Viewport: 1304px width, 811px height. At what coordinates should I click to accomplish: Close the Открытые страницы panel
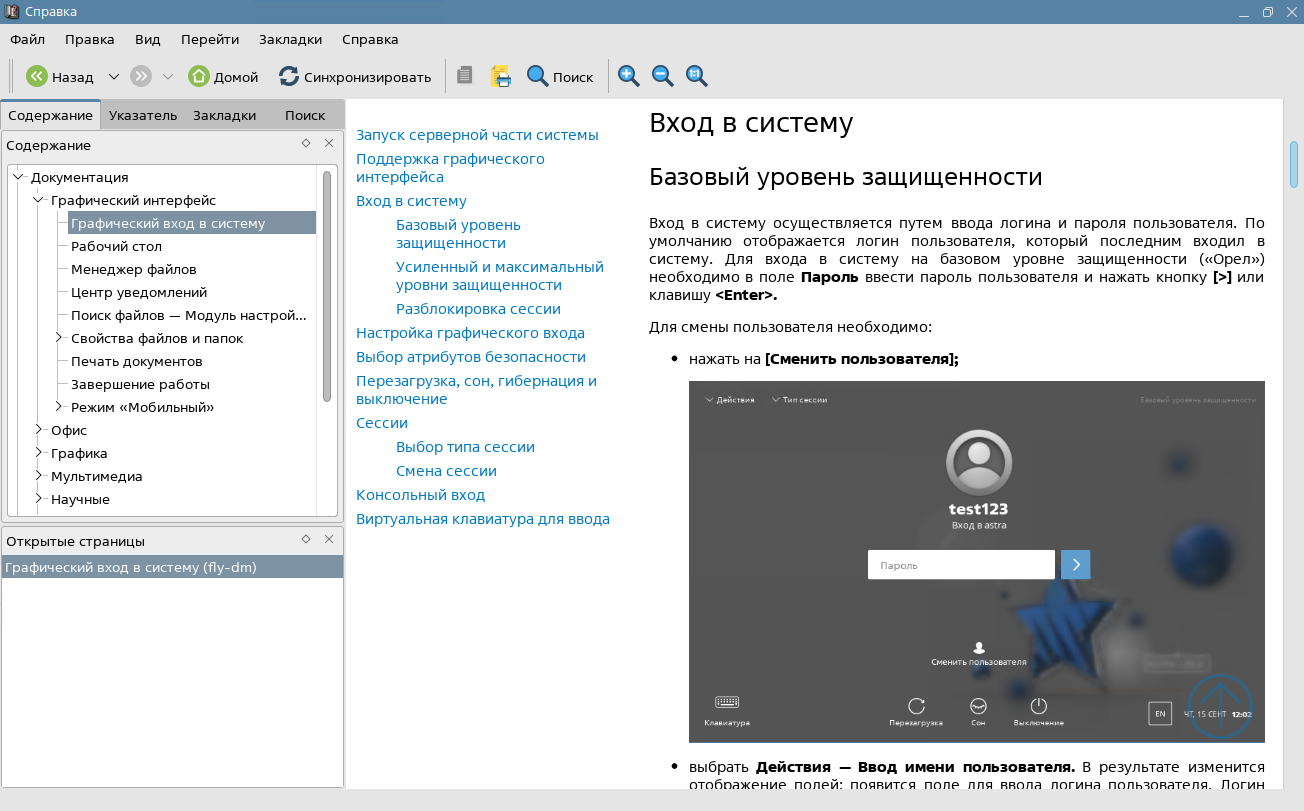(x=329, y=540)
